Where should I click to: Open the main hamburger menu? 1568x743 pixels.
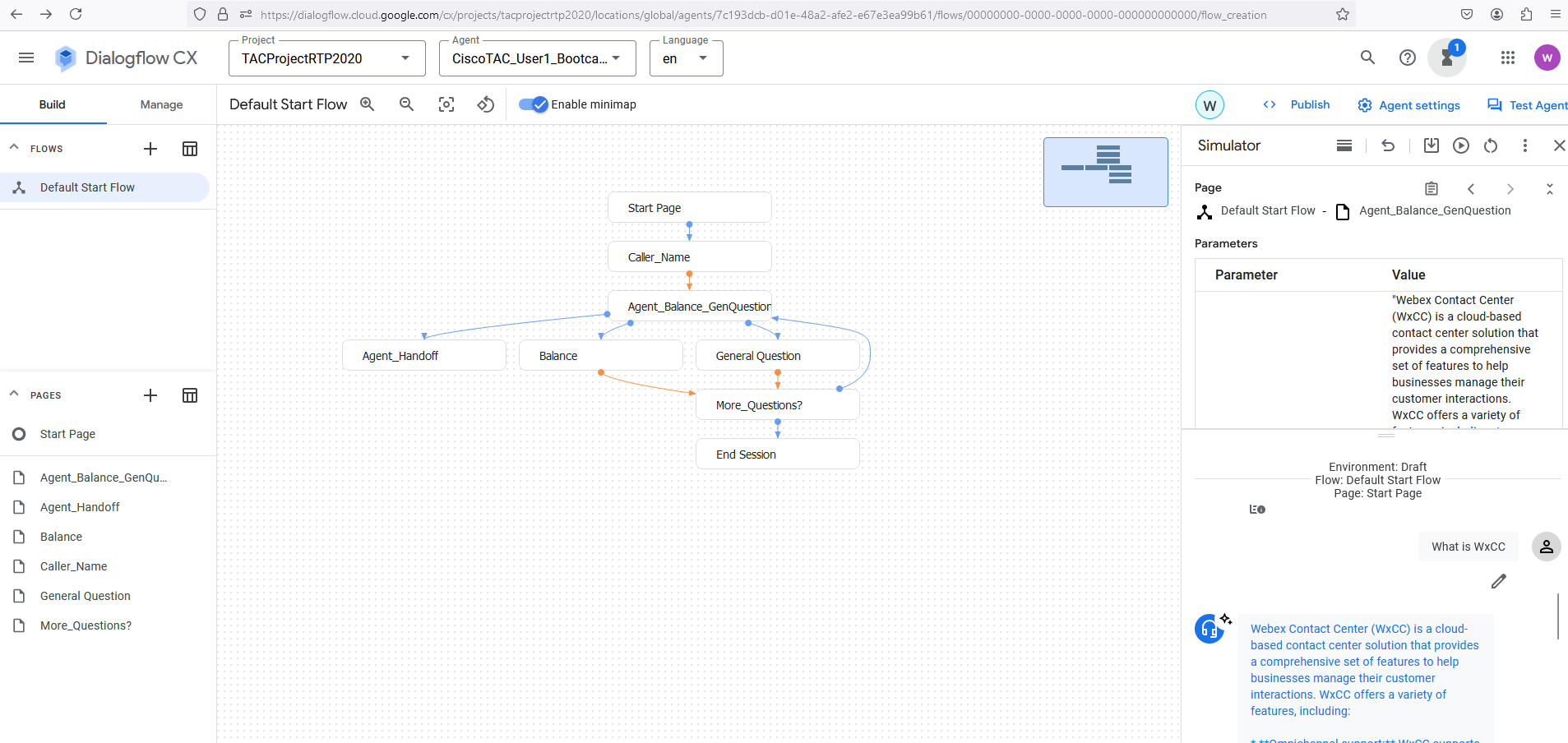tap(26, 58)
